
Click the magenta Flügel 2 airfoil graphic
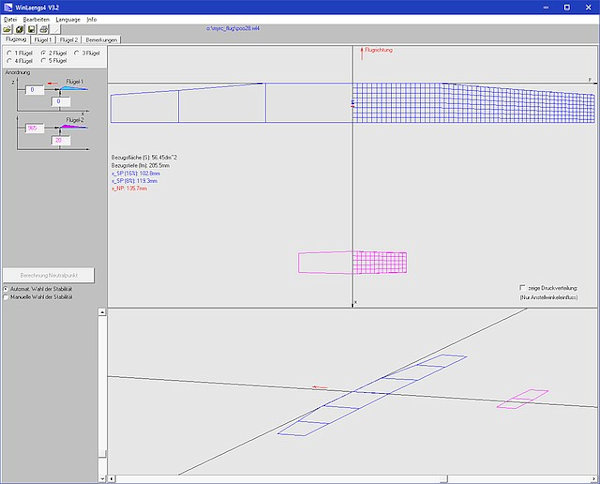tap(73, 127)
